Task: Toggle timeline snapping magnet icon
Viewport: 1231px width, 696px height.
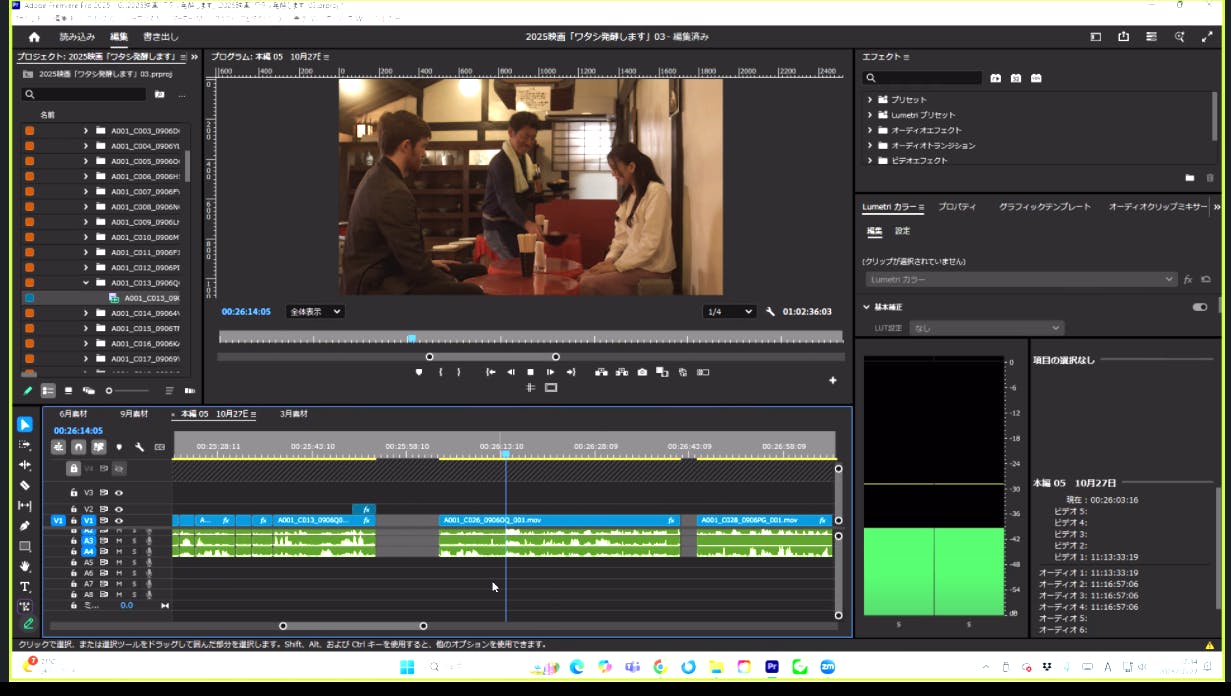Action: (78, 447)
